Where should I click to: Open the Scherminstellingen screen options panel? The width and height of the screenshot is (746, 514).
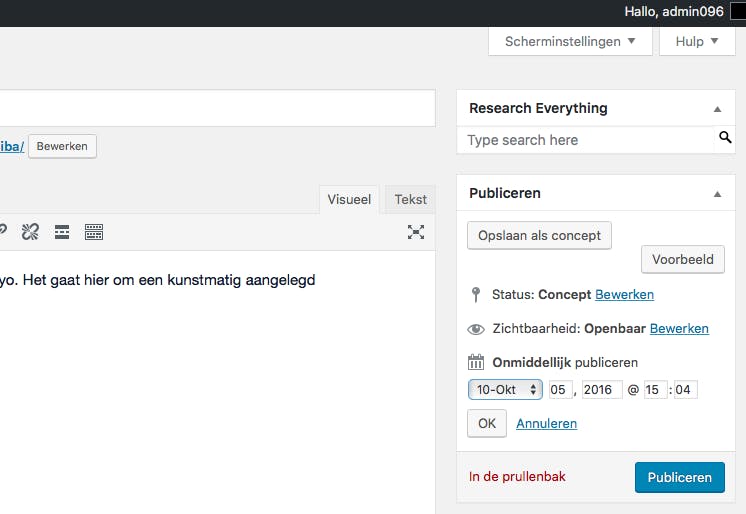click(570, 42)
